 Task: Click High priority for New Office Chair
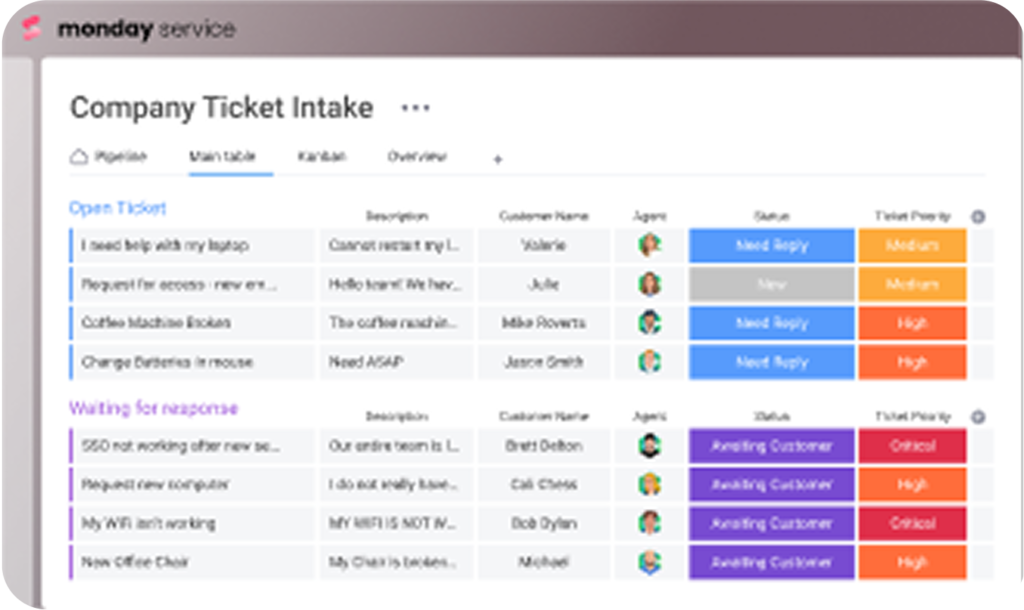(x=912, y=562)
